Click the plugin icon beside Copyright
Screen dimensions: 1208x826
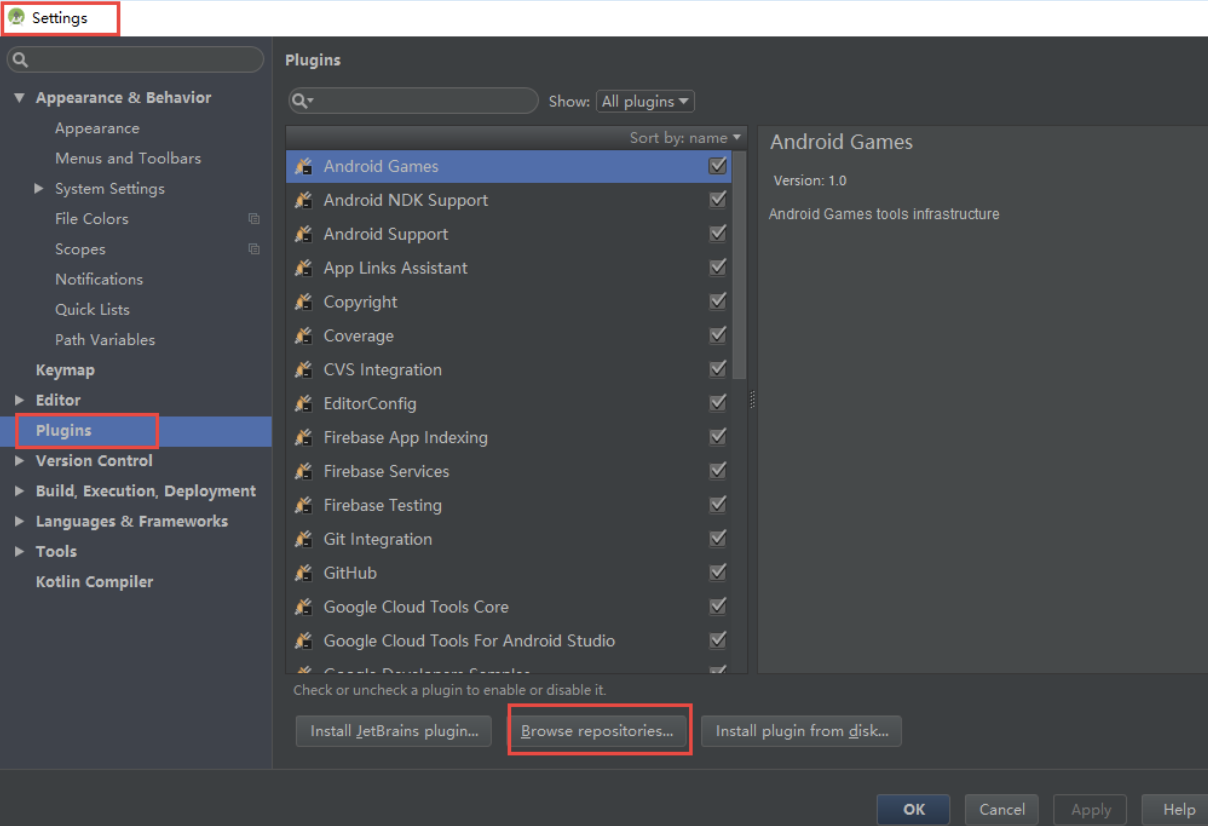pos(304,302)
